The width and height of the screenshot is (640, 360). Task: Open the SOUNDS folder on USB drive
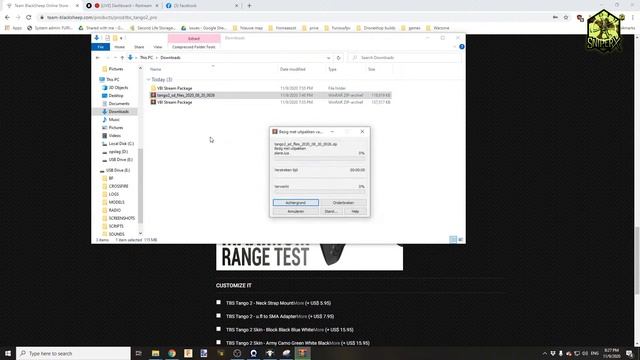(116, 234)
